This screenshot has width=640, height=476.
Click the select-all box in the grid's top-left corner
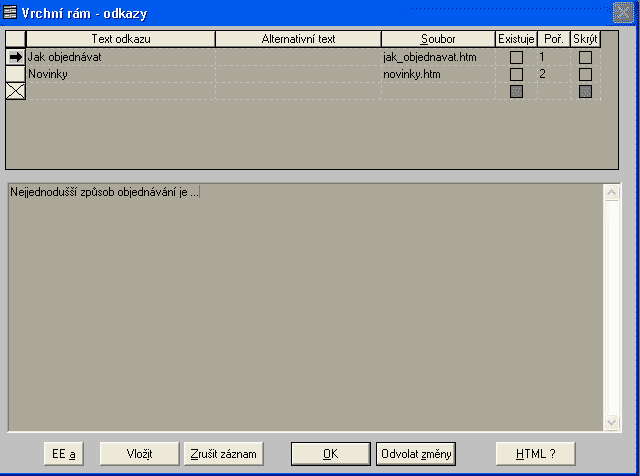[x=16, y=39]
